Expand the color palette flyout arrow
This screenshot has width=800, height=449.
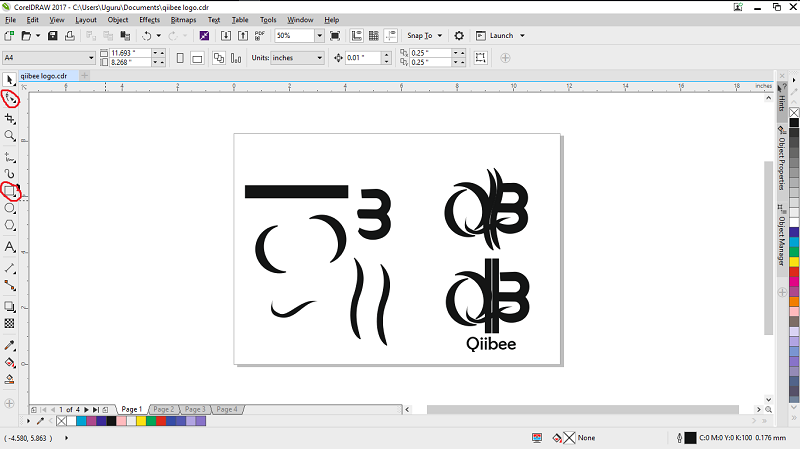pos(29,421)
